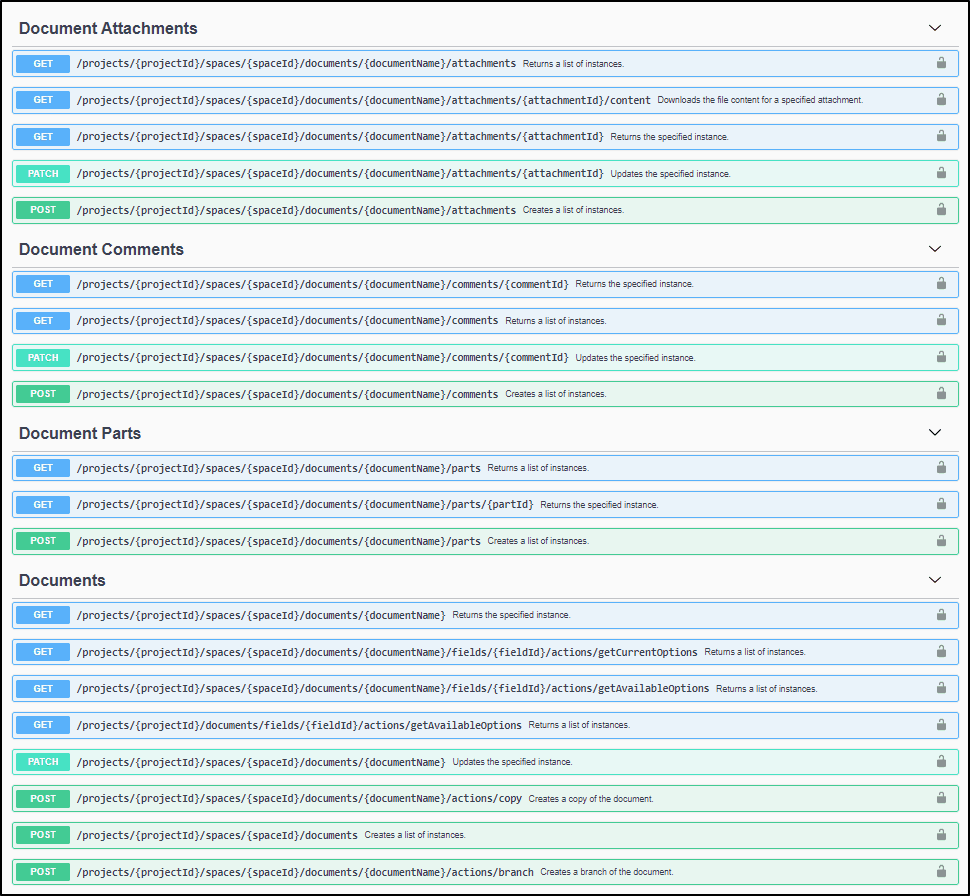The image size is (970, 896).
Task: Collapse the Document Attachments section chevron
Action: (935, 28)
